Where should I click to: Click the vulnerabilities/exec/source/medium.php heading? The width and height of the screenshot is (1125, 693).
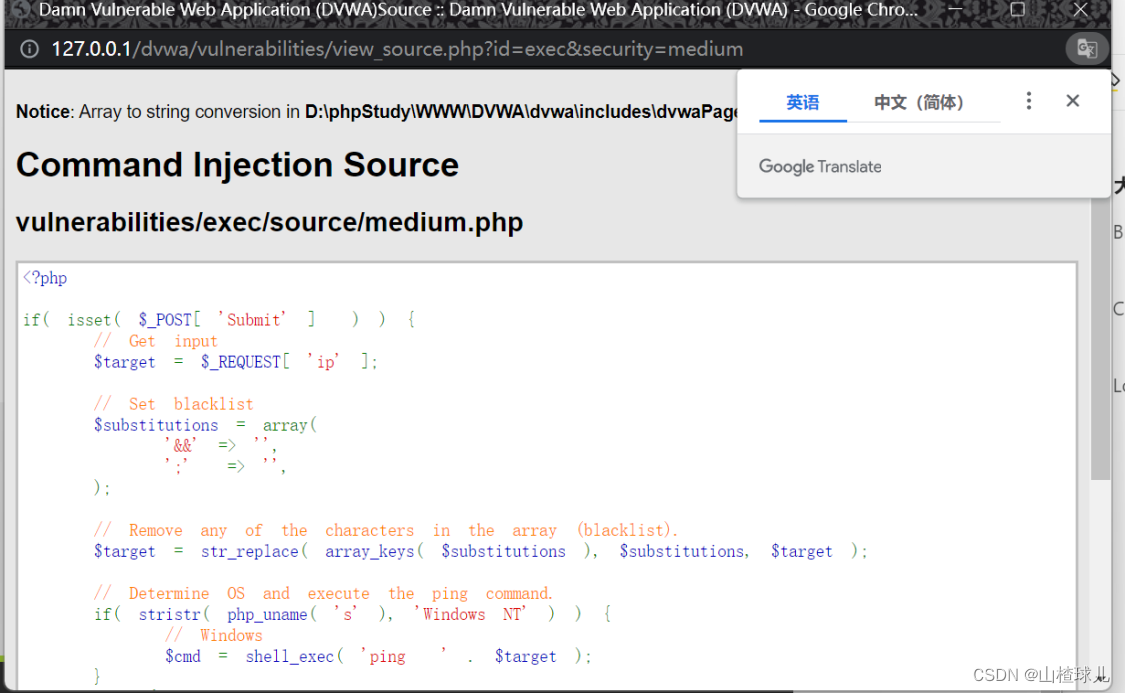coord(269,222)
